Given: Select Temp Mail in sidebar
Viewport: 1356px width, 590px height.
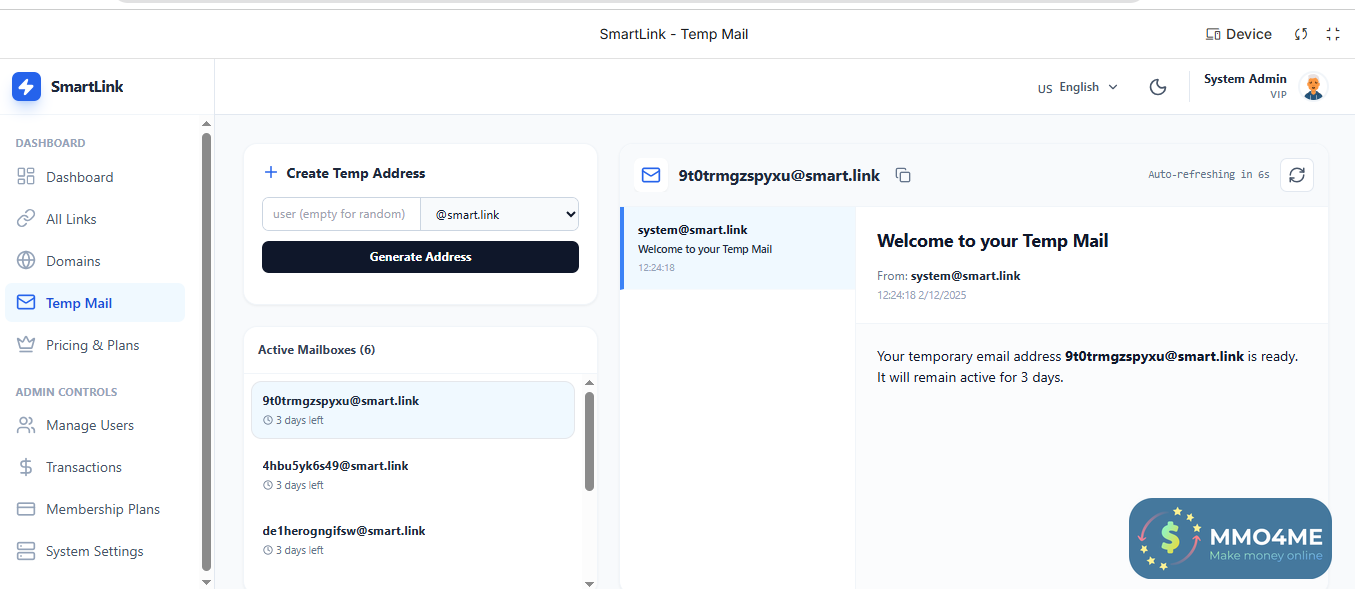Looking at the screenshot, I should 95,303.
